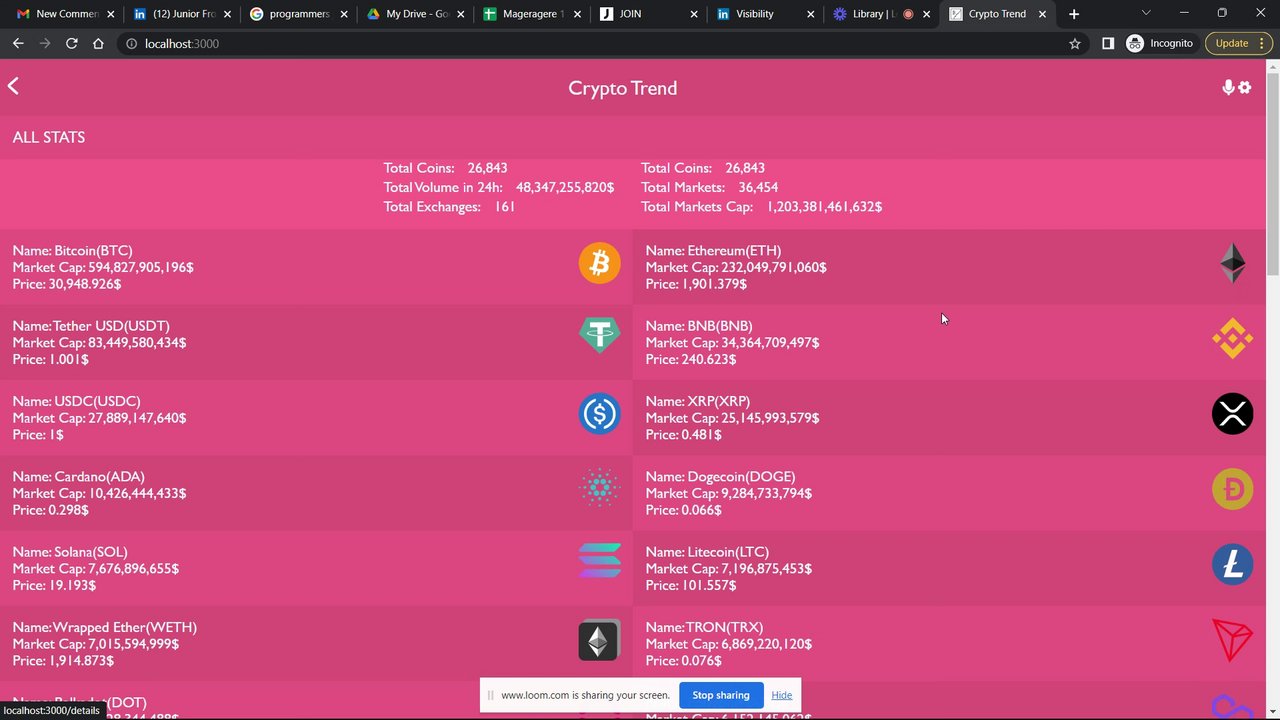Click the Solana striped logo icon
The image size is (1280, 720).
[x=600, y=561]
